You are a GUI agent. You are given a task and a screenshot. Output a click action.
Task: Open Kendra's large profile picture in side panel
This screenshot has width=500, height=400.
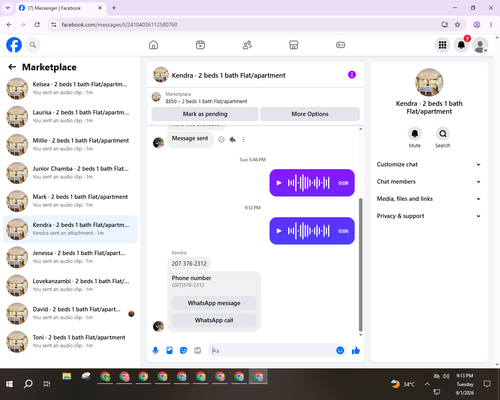coord(429,82)
